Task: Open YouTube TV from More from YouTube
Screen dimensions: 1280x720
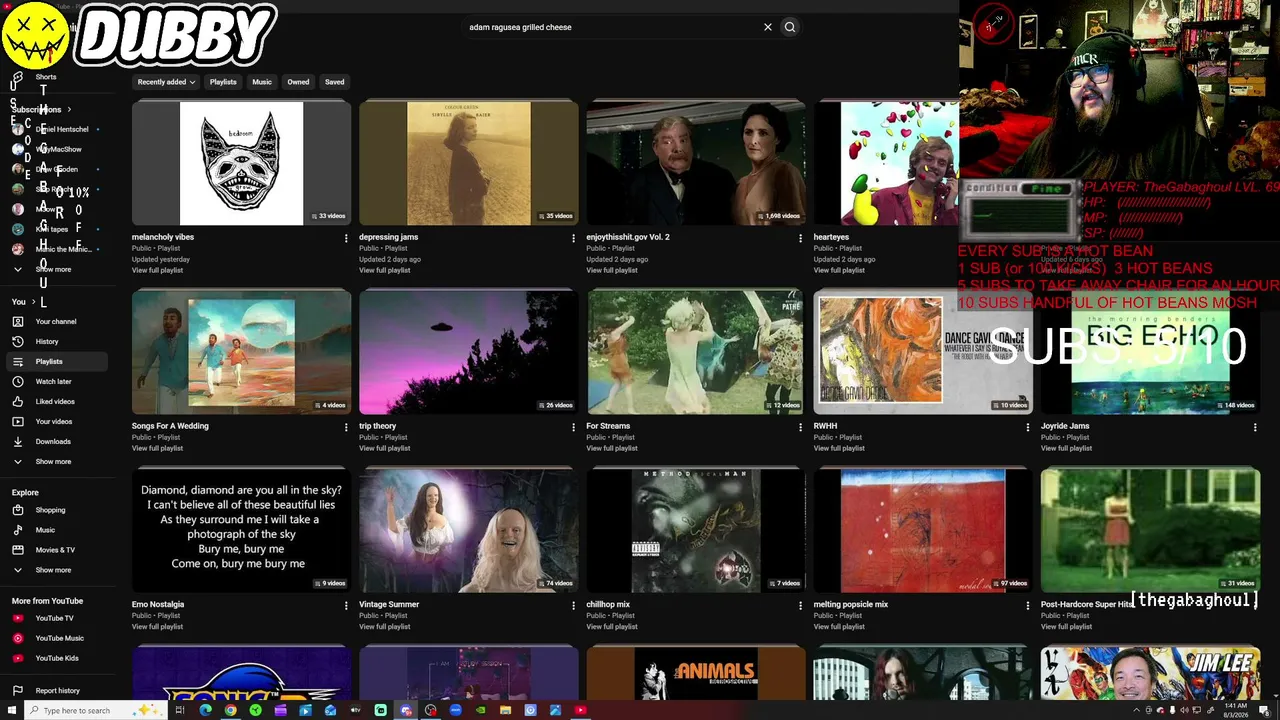Action: [54, 618]
